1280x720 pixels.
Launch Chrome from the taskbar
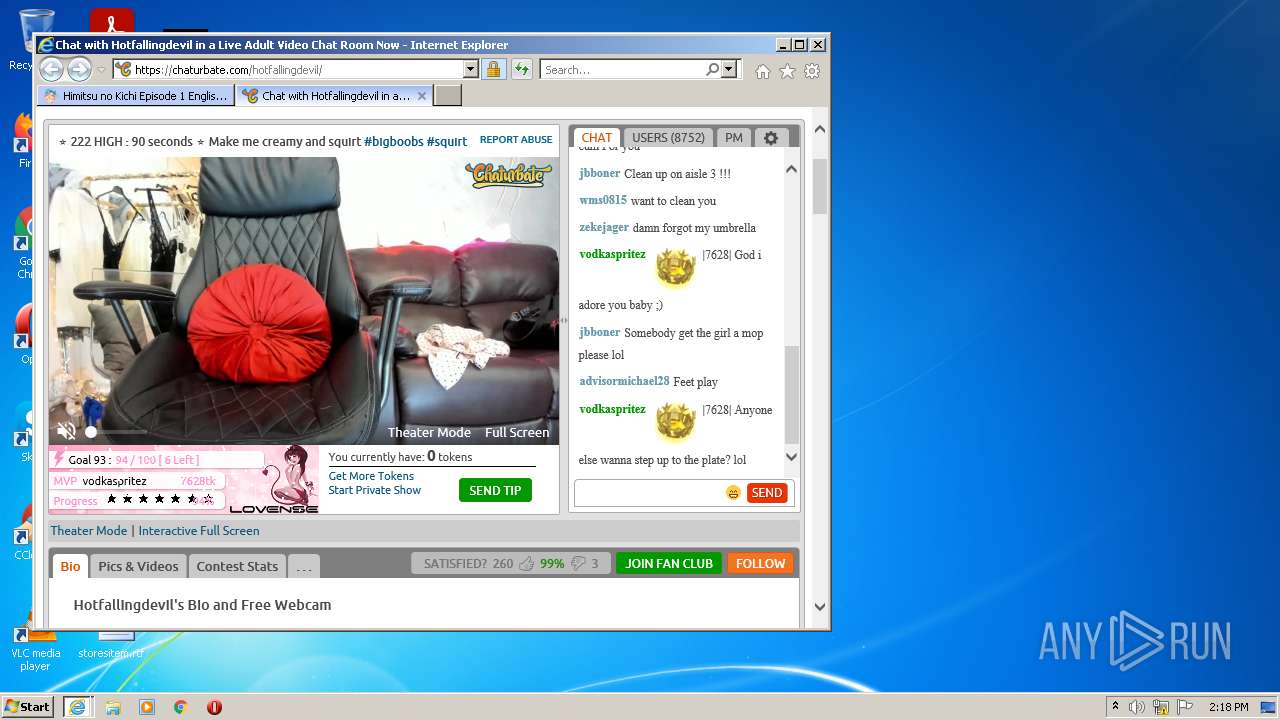[x=181, y=707]
